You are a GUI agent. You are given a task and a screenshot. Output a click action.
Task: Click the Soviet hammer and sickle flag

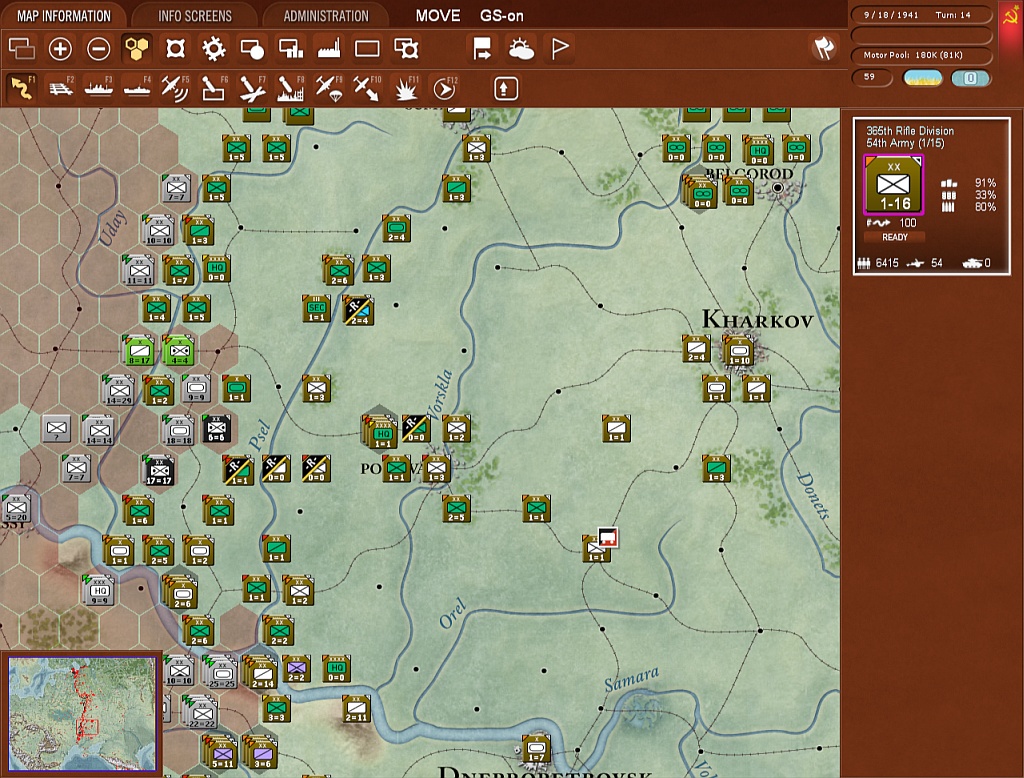pyautogui.click(x=1011, y=16)
